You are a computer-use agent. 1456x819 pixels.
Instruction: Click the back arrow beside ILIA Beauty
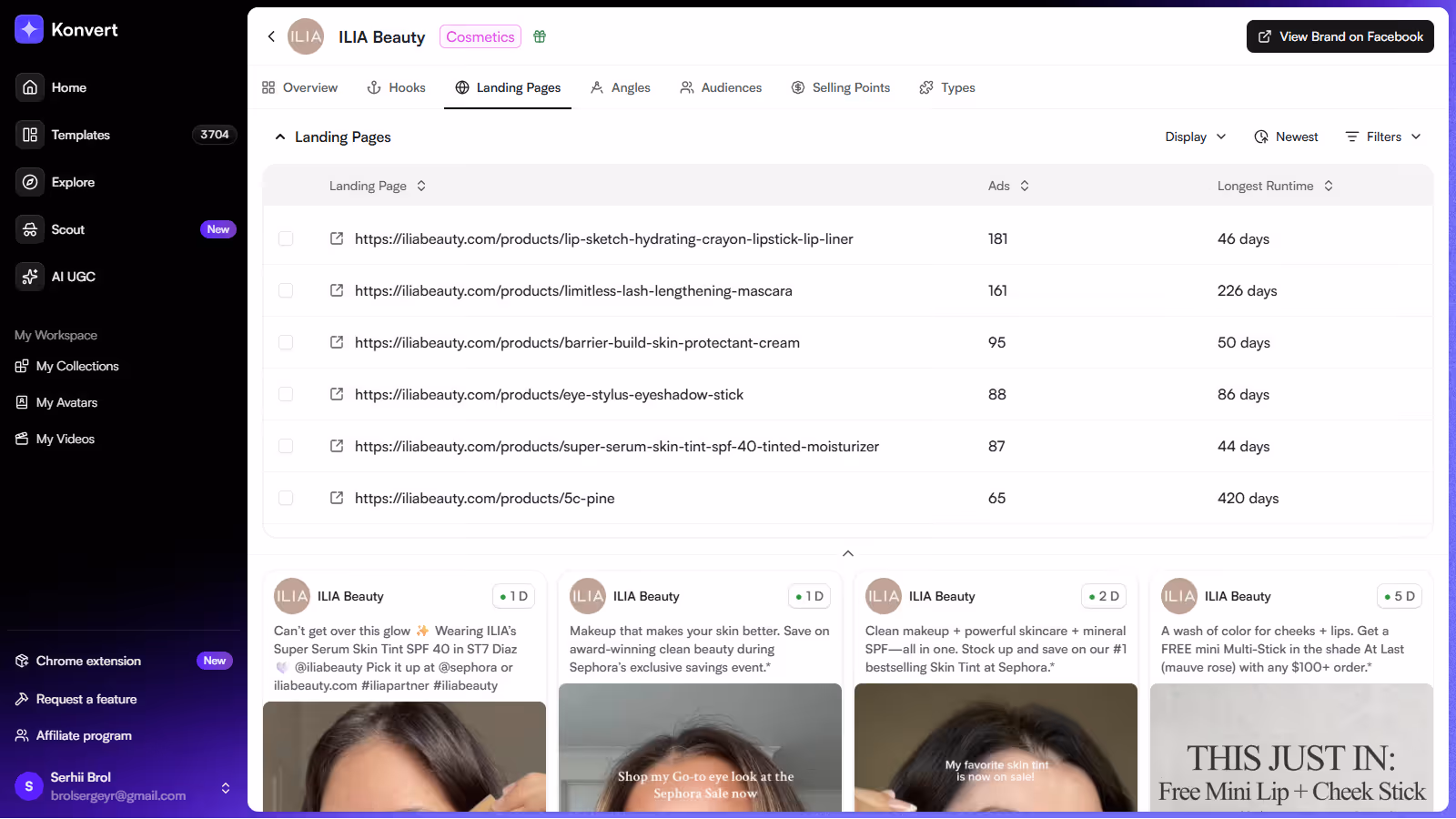coord(271,36)
